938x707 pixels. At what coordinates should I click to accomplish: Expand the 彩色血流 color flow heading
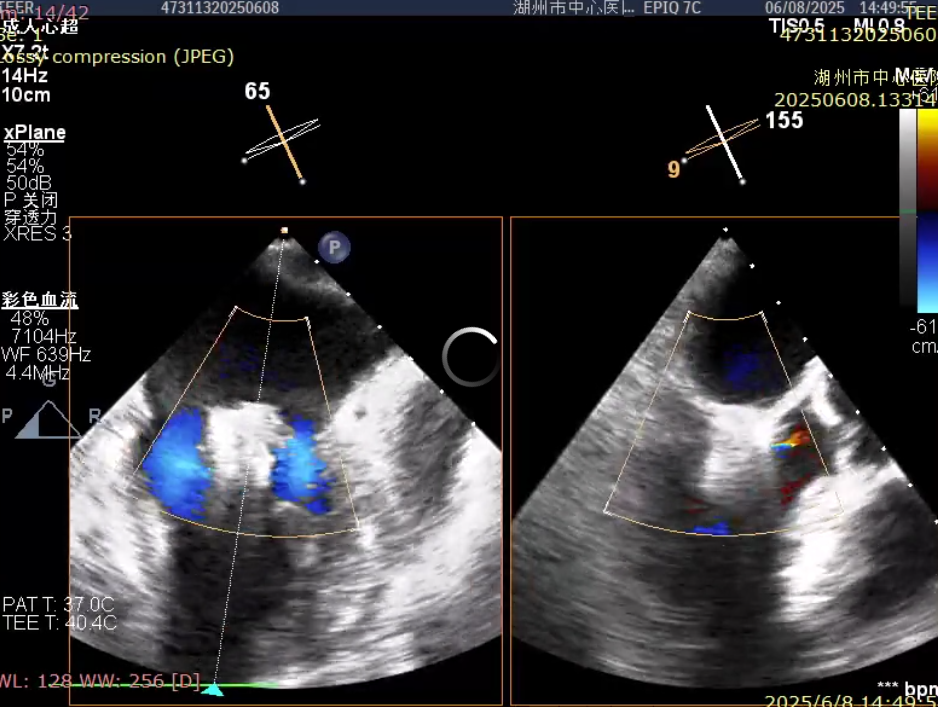tap(40, 299)
